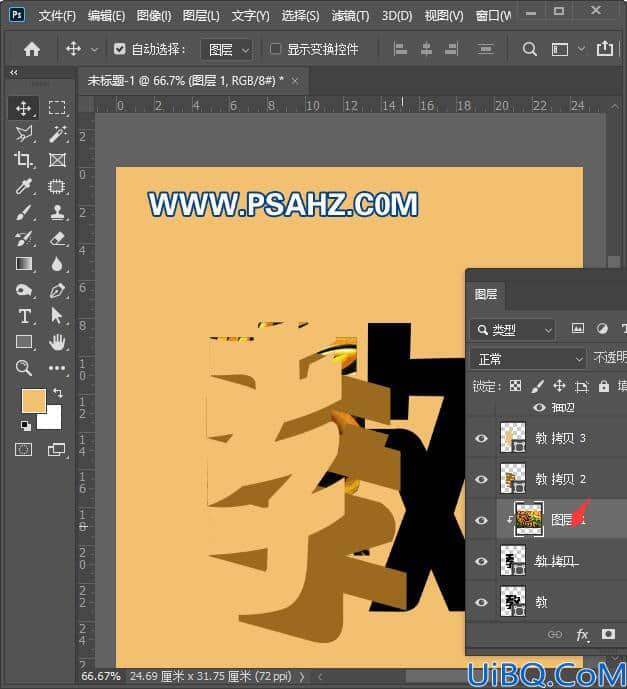Select the Polygonal Lasso tool
The height and width of the screenshot is (689, 627).
(24, 134)
